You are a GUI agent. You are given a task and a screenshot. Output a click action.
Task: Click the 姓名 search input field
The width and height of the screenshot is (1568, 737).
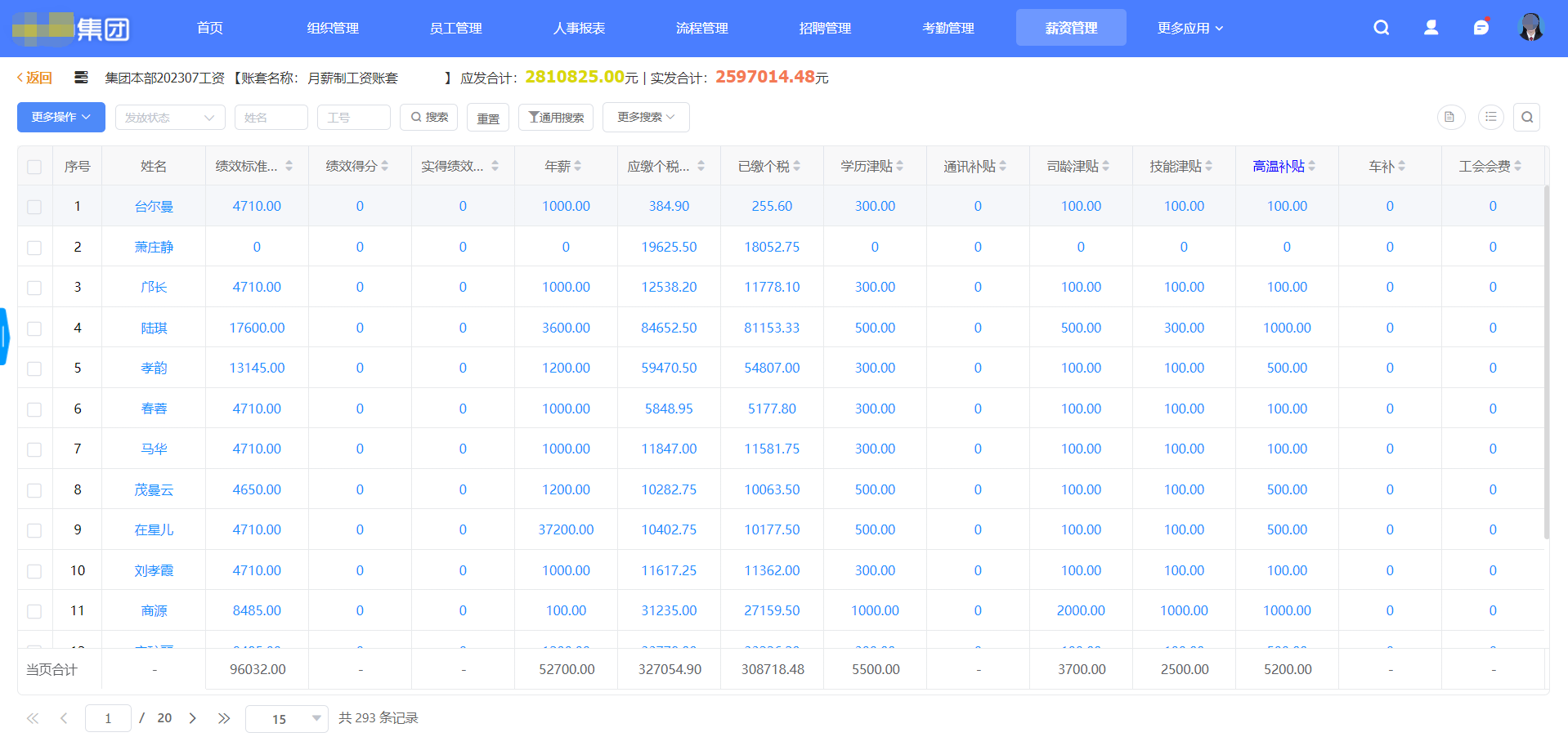[x=271, y=117]
